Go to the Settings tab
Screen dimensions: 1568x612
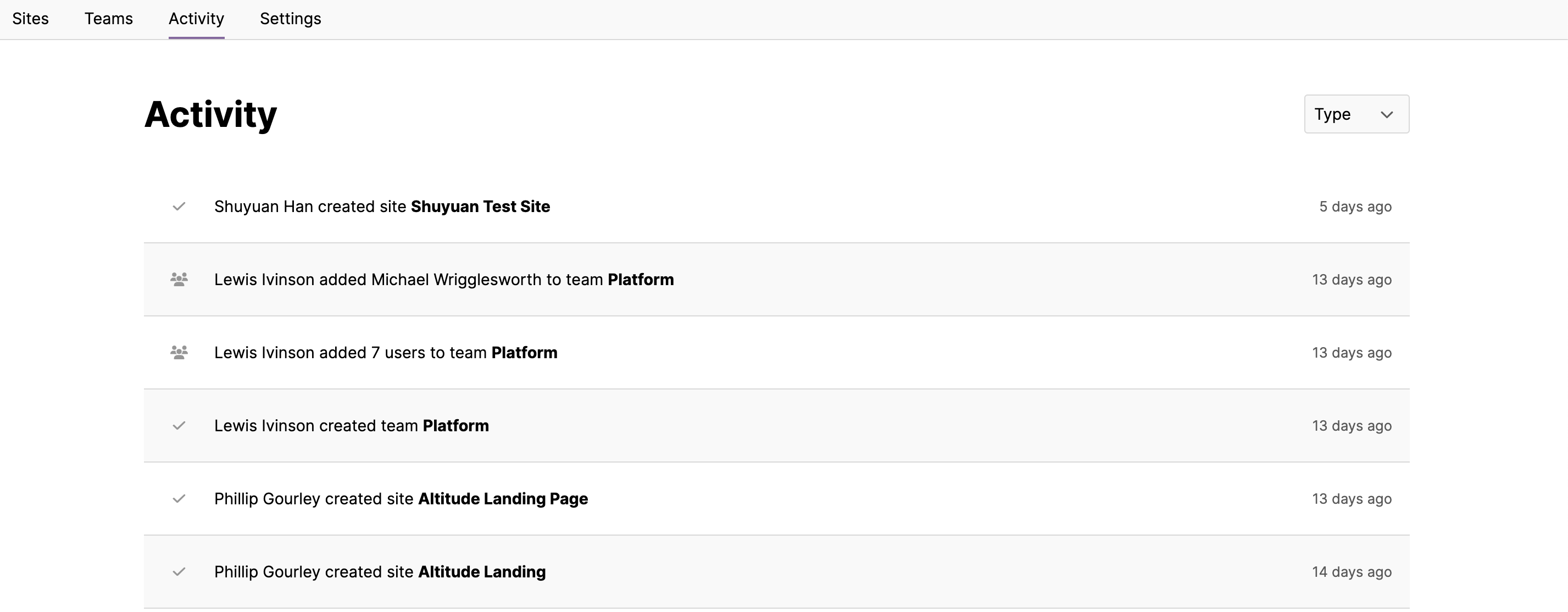click(290, 19)
